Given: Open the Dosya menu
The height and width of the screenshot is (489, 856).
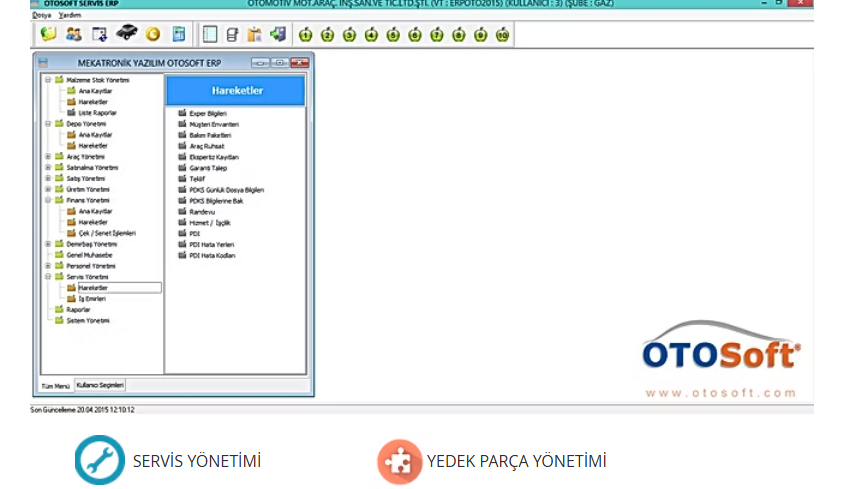Looking at the screenshot, I should coord(41,15).
